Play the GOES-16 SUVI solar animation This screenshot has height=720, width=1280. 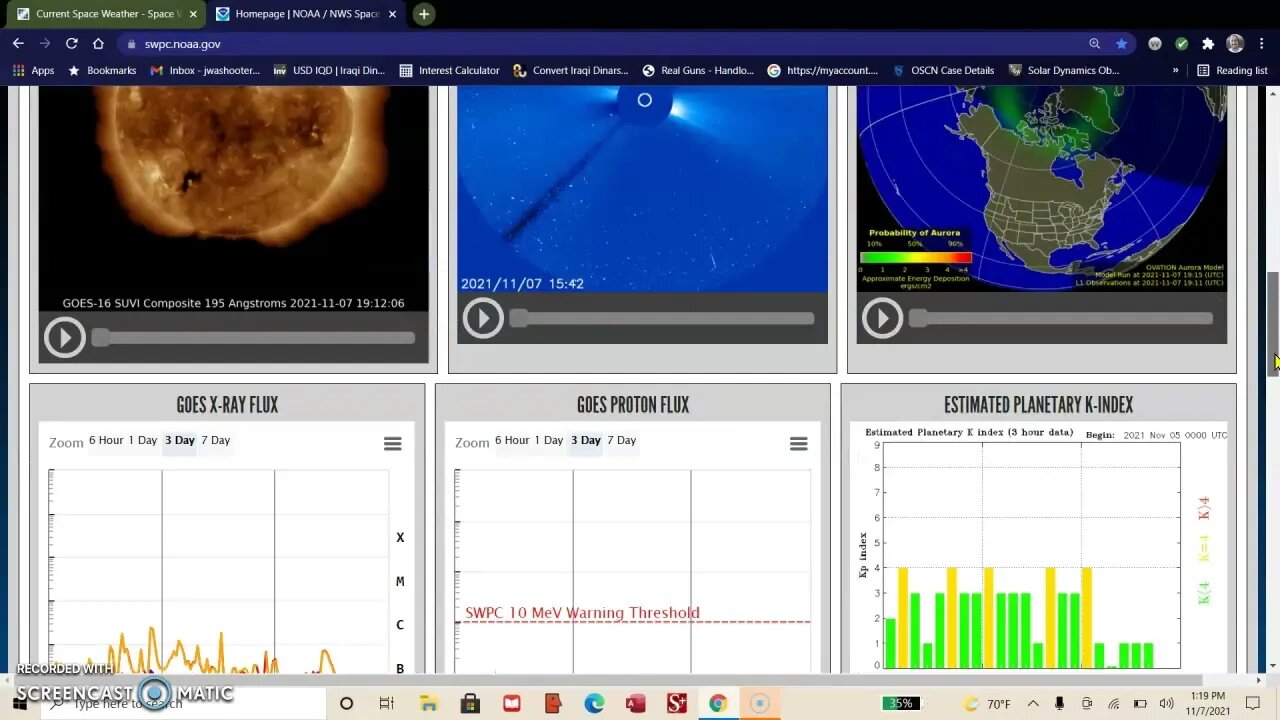(64, 337)
